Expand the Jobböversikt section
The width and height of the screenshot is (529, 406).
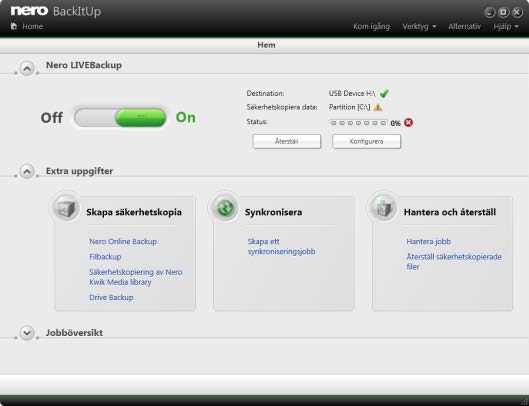[x=27, y=333]
